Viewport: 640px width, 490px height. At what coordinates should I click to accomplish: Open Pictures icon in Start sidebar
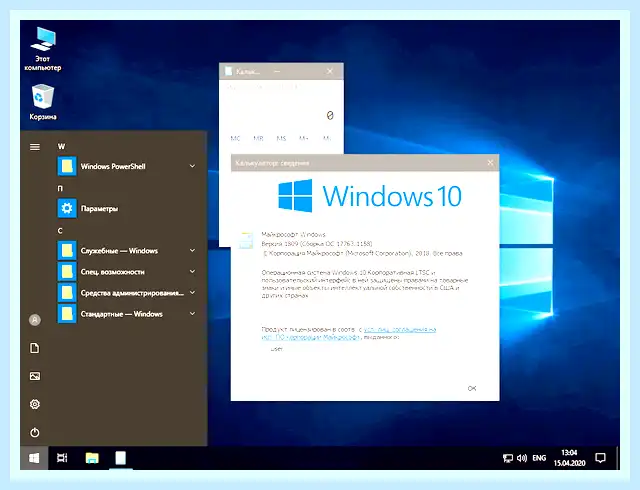(35, 376)
